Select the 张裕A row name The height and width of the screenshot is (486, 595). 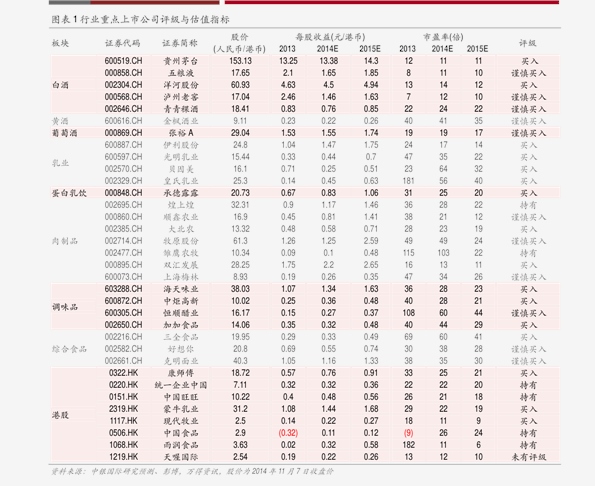click(x=181, y=133)
